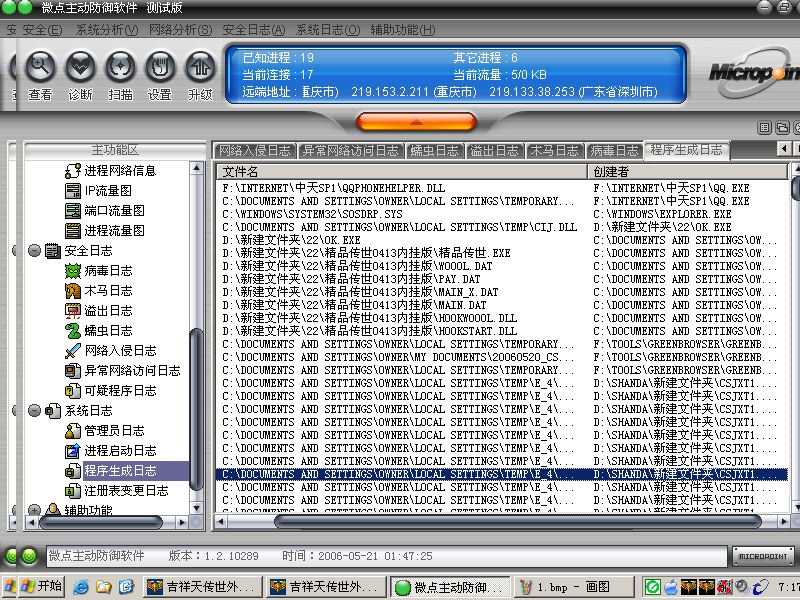Run the 诊断 (Diagnose) tool
This screenshot has width=800, height=600.
pyautogui.click(x=80, y=76)
